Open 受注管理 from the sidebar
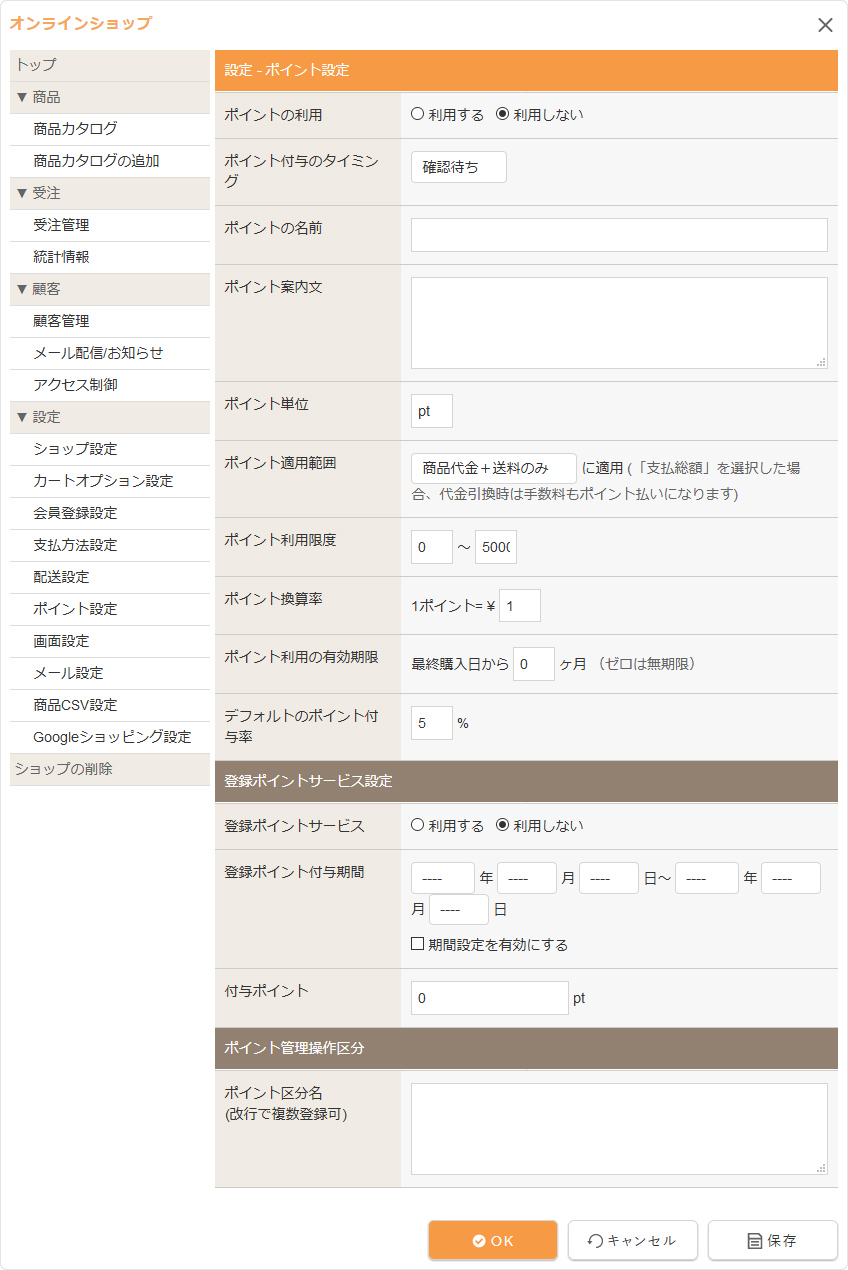848x1270 pixels. coord(61,225)
